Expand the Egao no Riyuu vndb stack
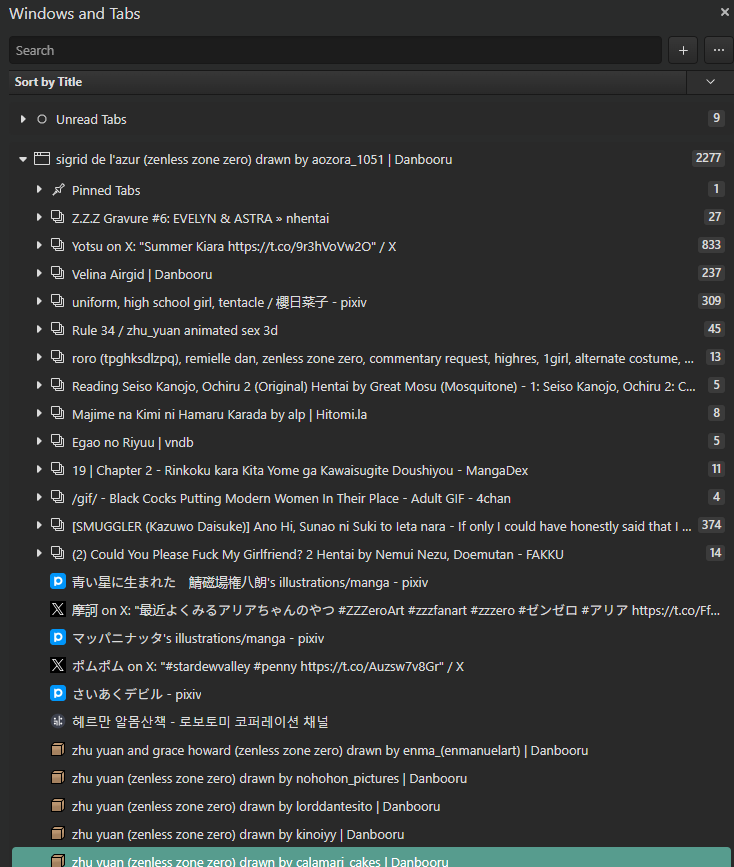This screenshot has height=867, width=734. pos(39,441)
